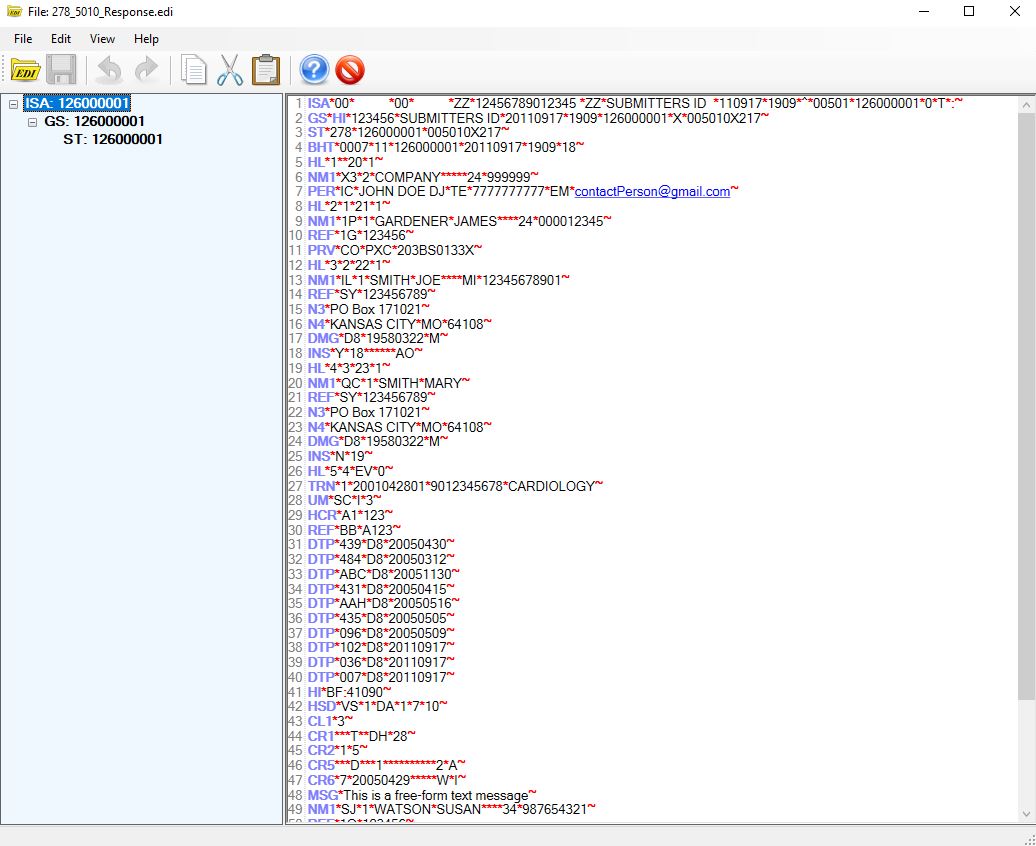Click the REF*1G*123456 line 10
The image size is (1036, 846).
pyautogui.click(x=361, y=235)
